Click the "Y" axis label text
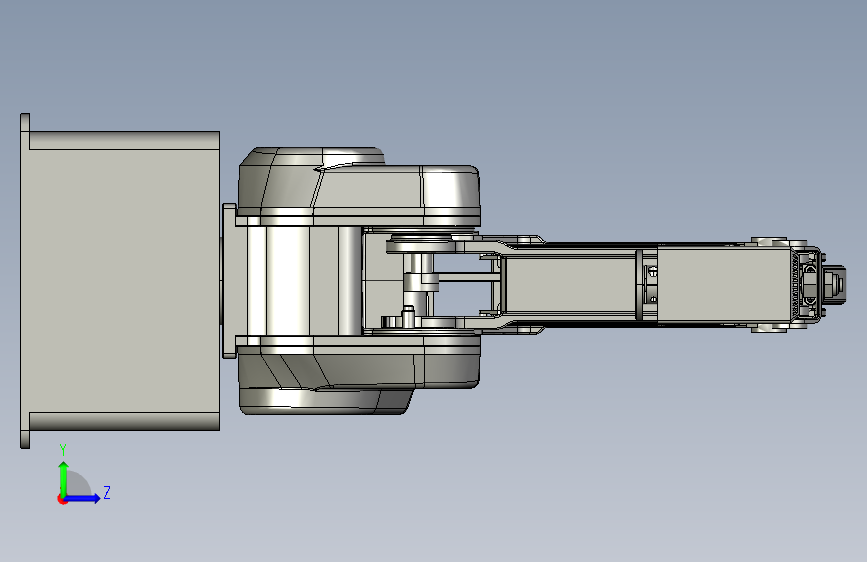Viewport: 867px width, 562px height. 63,450
